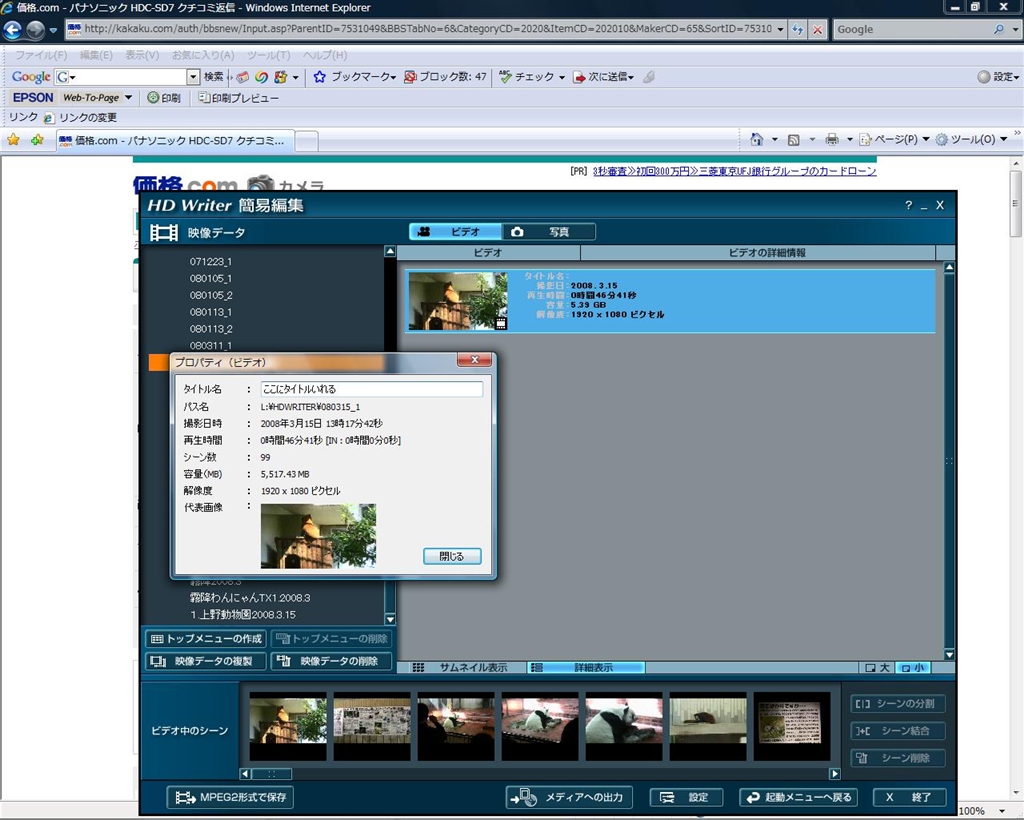Switch to サムネイル表示 view
1024x820 pixels.
[x=462, y=667]
